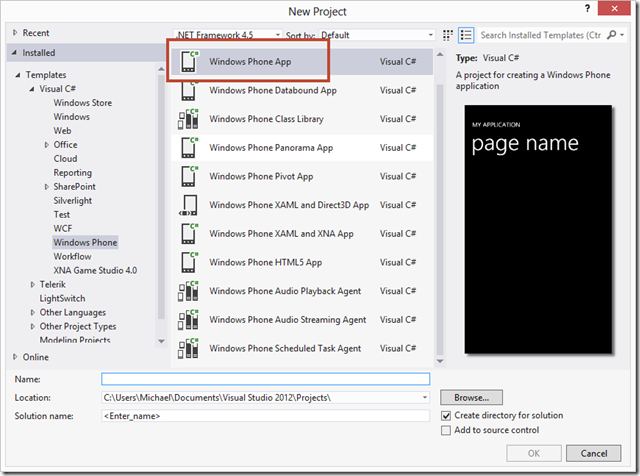Expand the Recent section
Image resolution: width=640 pixels, height=476 pixels.
pyautogui.click(x=15, y=32)
